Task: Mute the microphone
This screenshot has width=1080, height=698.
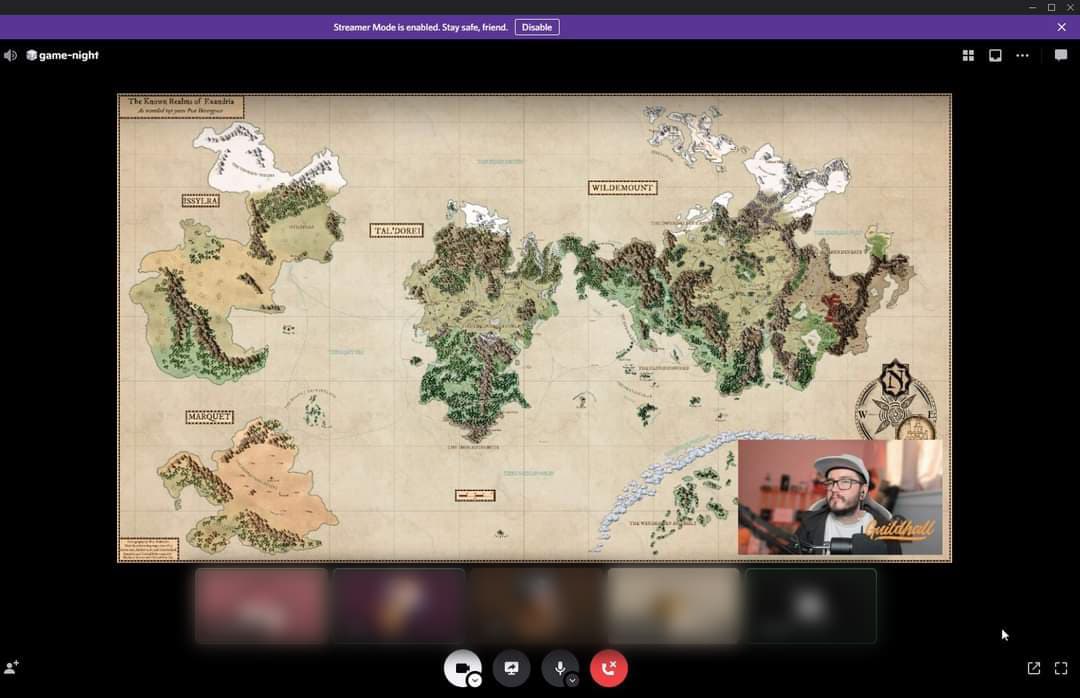Action: tap(560, 668)
